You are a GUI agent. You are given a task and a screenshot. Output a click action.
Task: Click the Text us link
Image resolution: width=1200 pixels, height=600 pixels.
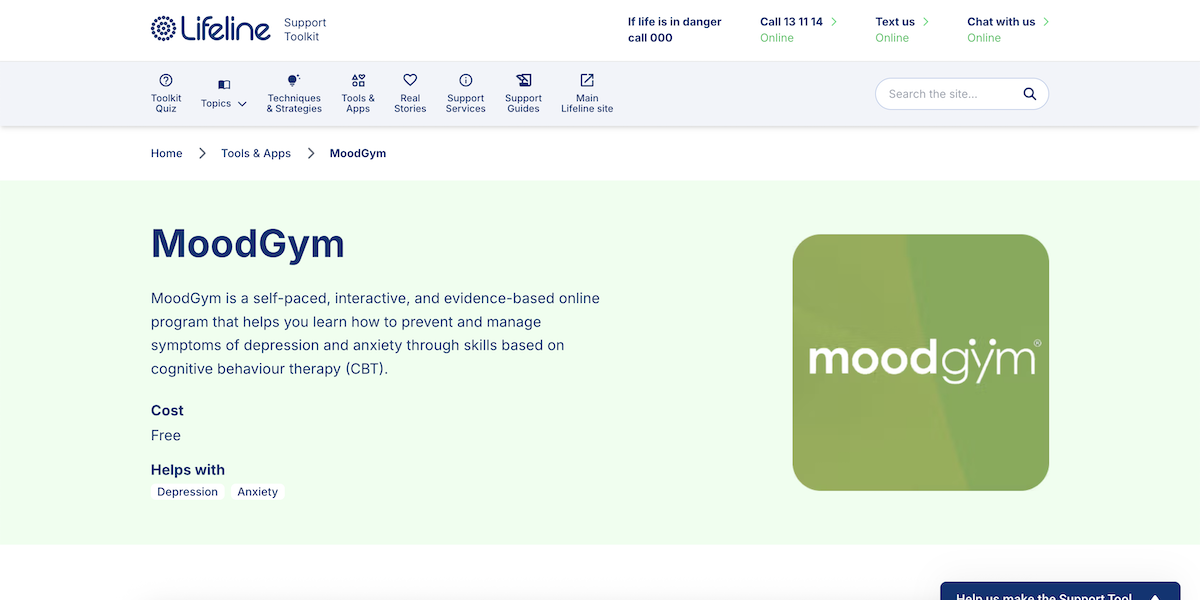(x=895, y=20)
